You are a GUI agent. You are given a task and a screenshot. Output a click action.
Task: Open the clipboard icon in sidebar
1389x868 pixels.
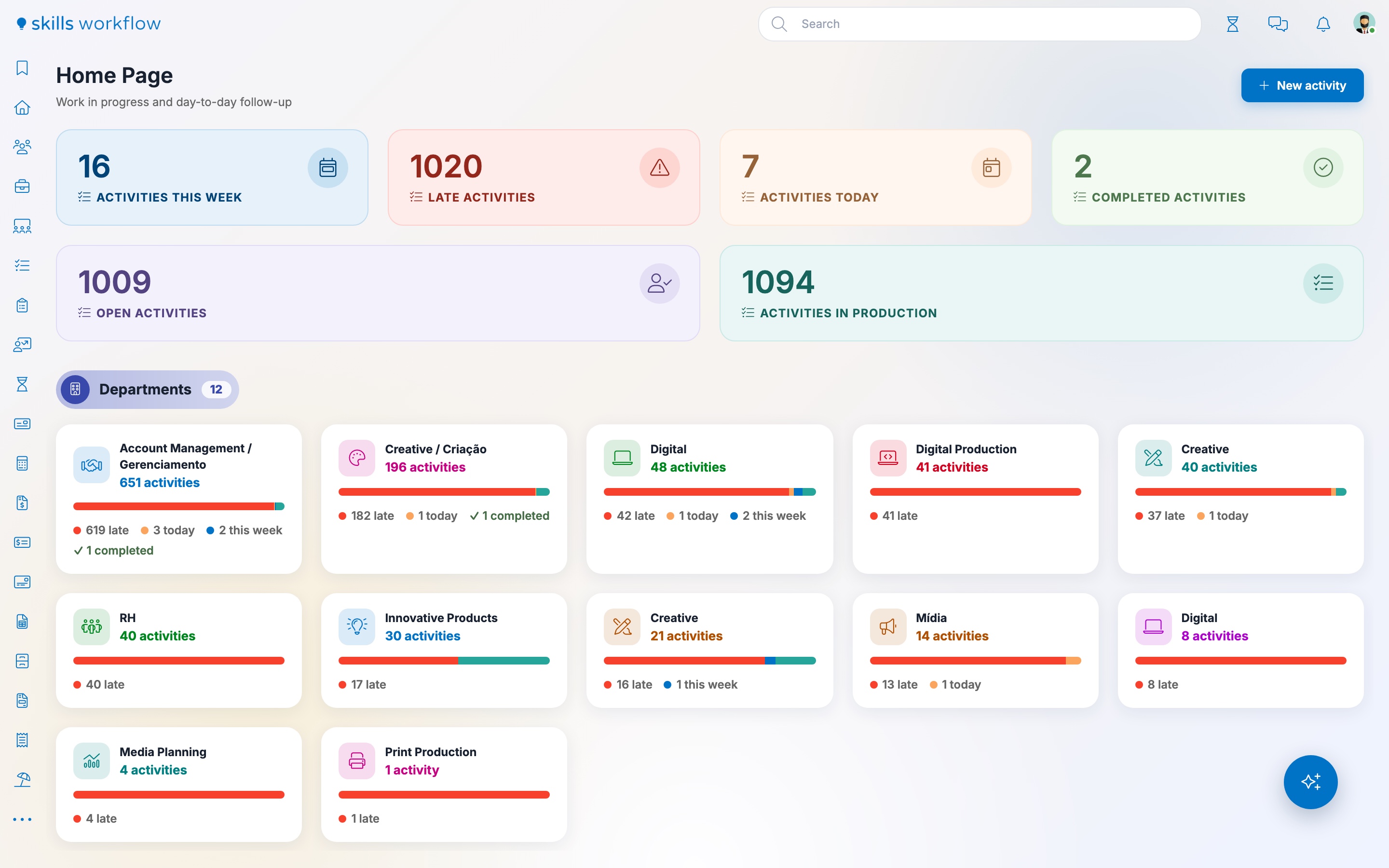pyautogui.click(x=22, y=305)
